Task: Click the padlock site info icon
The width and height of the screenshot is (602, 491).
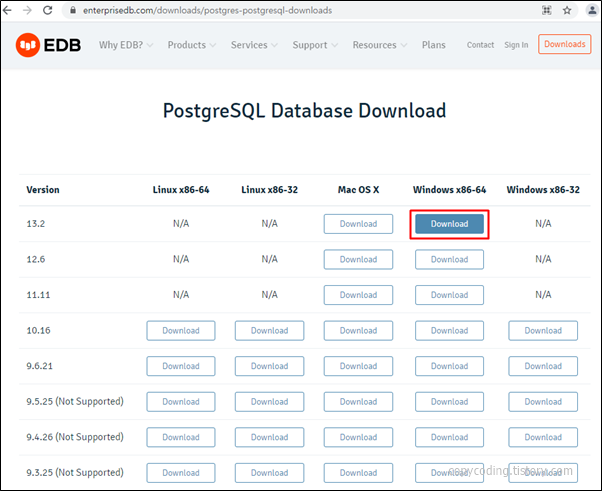Action: (73, 10)
